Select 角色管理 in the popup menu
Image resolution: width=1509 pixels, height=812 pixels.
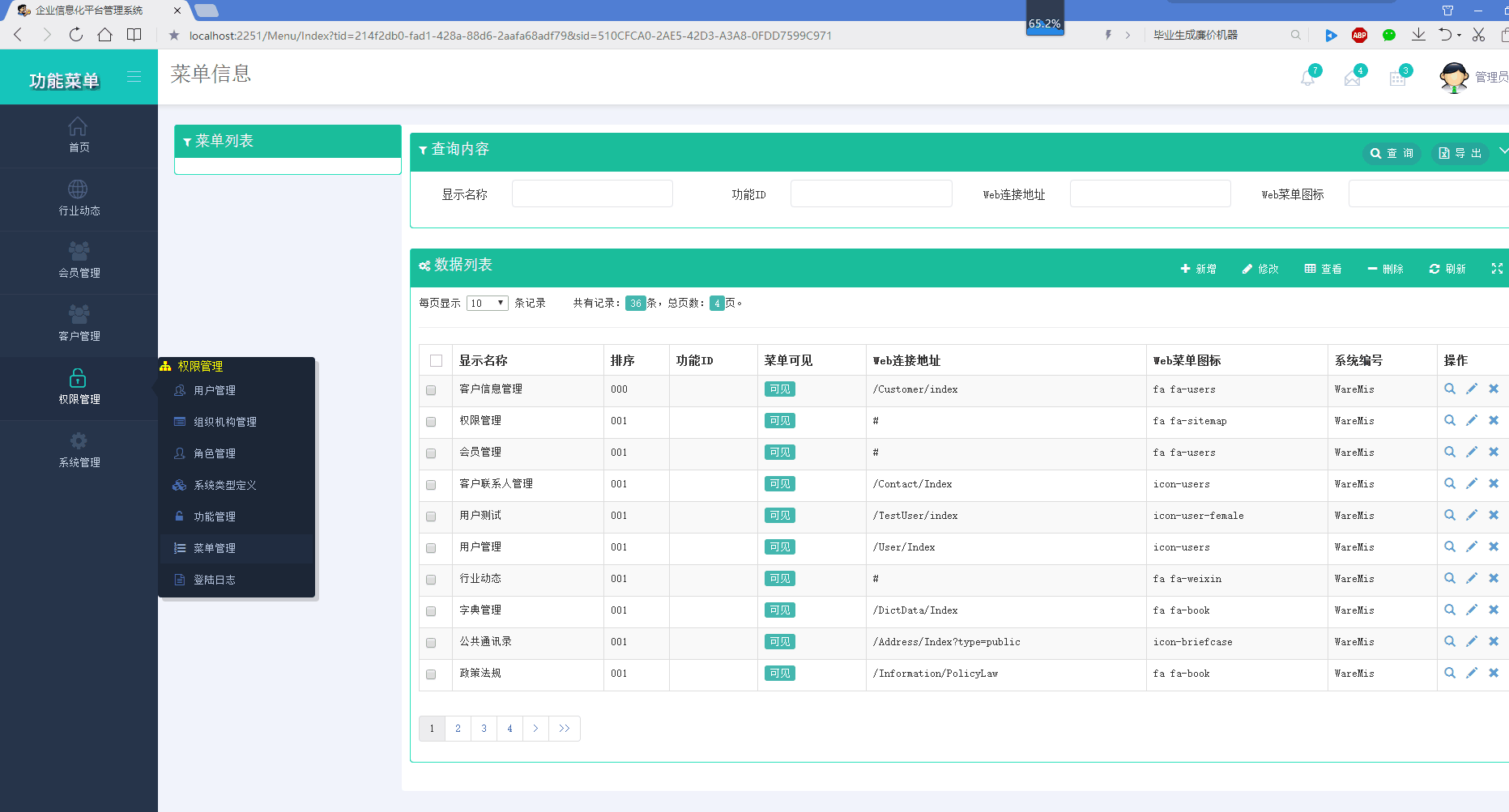tap(215, 453)
